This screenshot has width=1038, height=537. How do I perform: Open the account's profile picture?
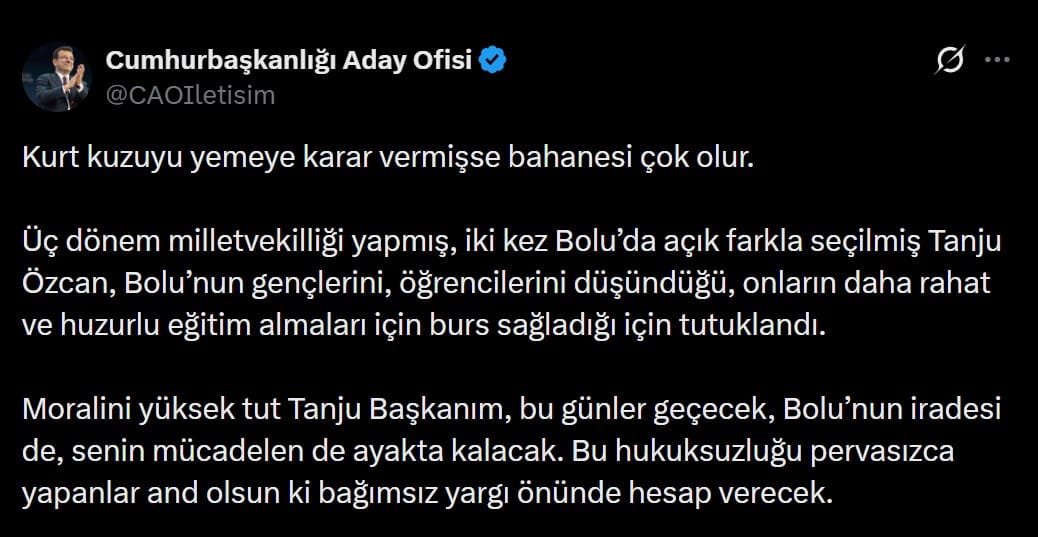tap(57, 77)
